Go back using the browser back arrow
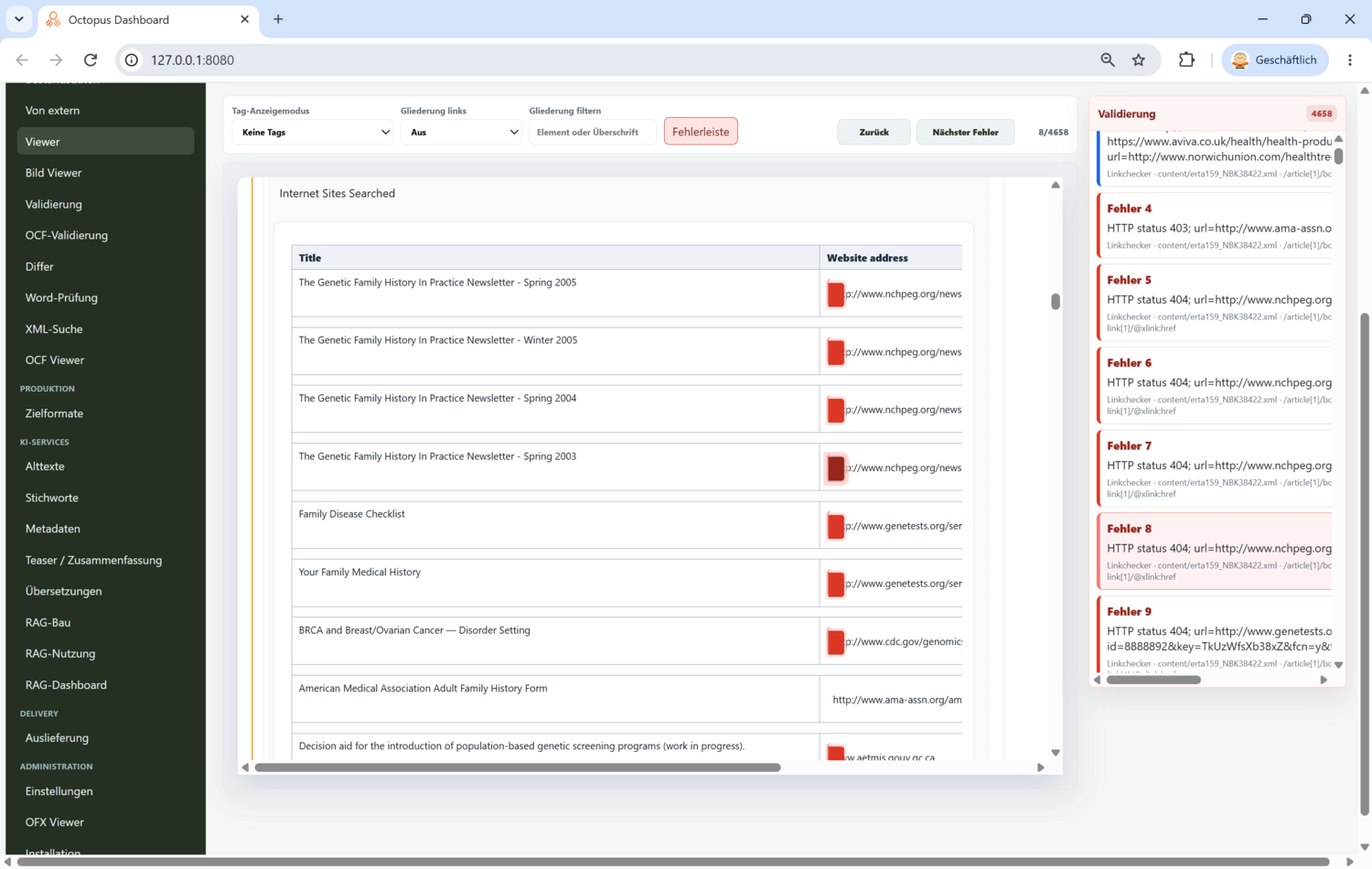 [x=22, y=60]
